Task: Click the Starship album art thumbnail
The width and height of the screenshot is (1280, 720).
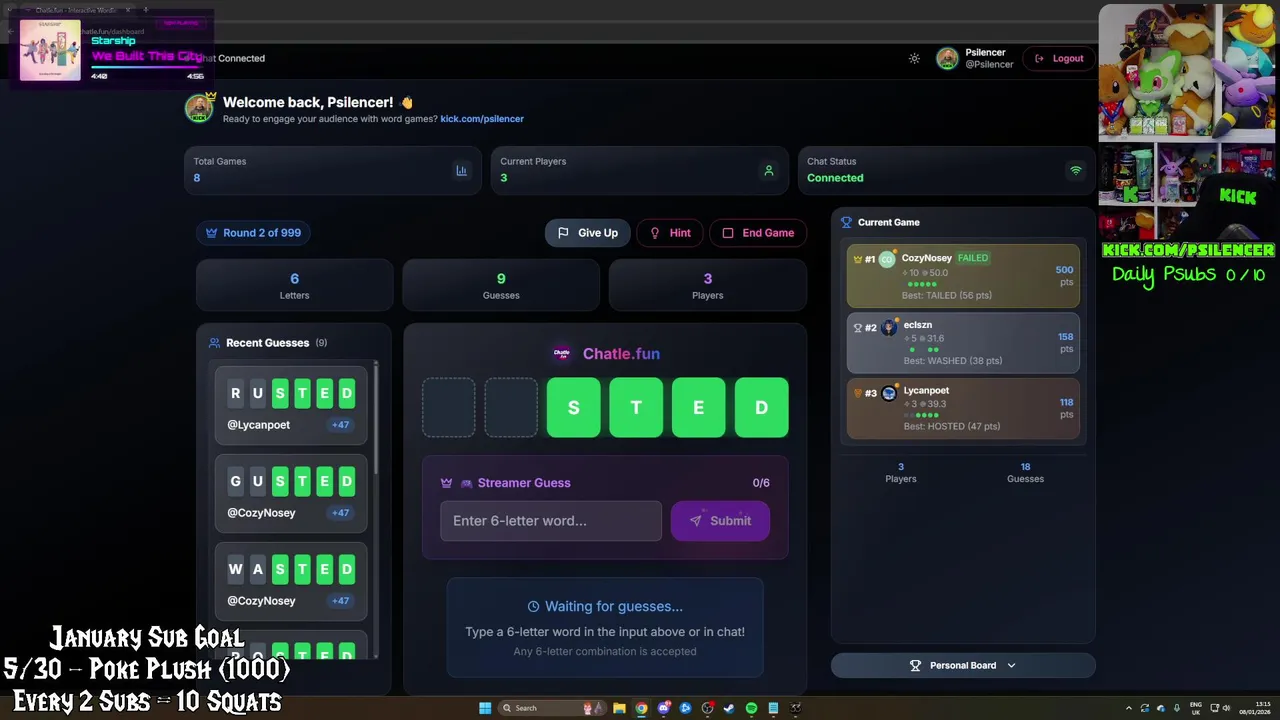Action: [x=50, y=50]
